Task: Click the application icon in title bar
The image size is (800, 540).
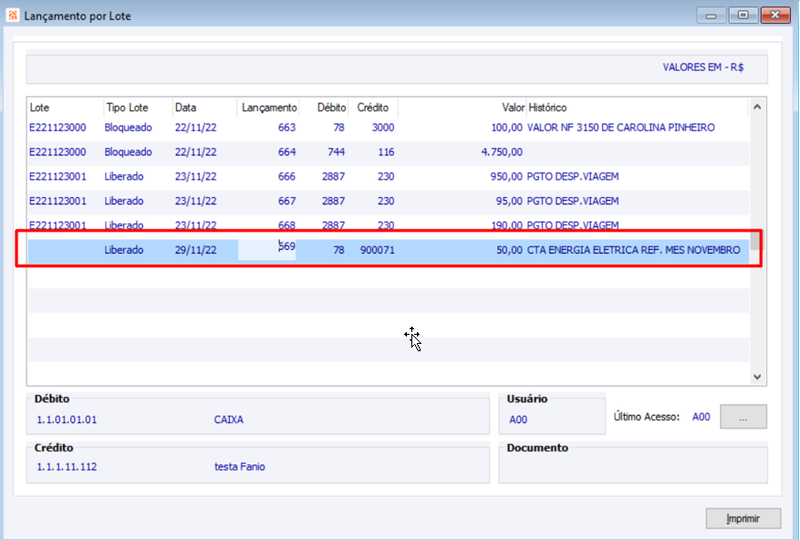Action: [12, 15]
